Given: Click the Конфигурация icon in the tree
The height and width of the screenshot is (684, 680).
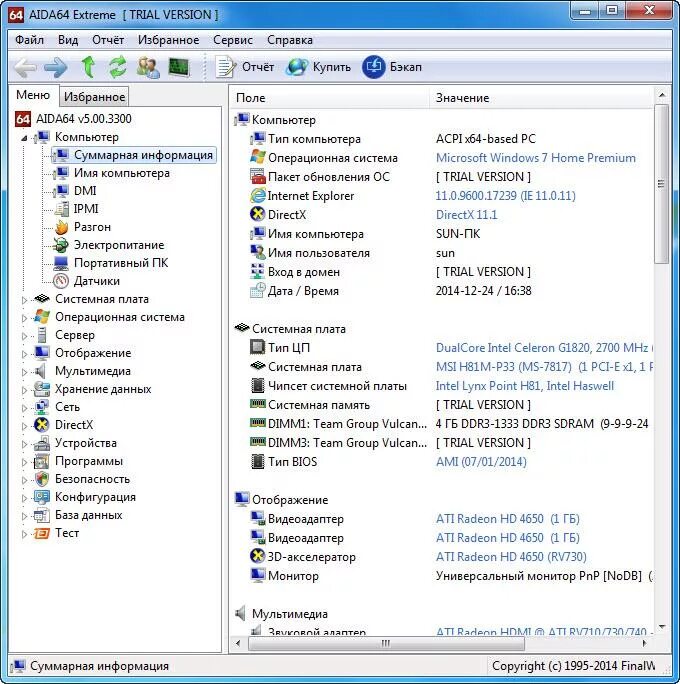Looking at the screenshot, I should [42, 497].
